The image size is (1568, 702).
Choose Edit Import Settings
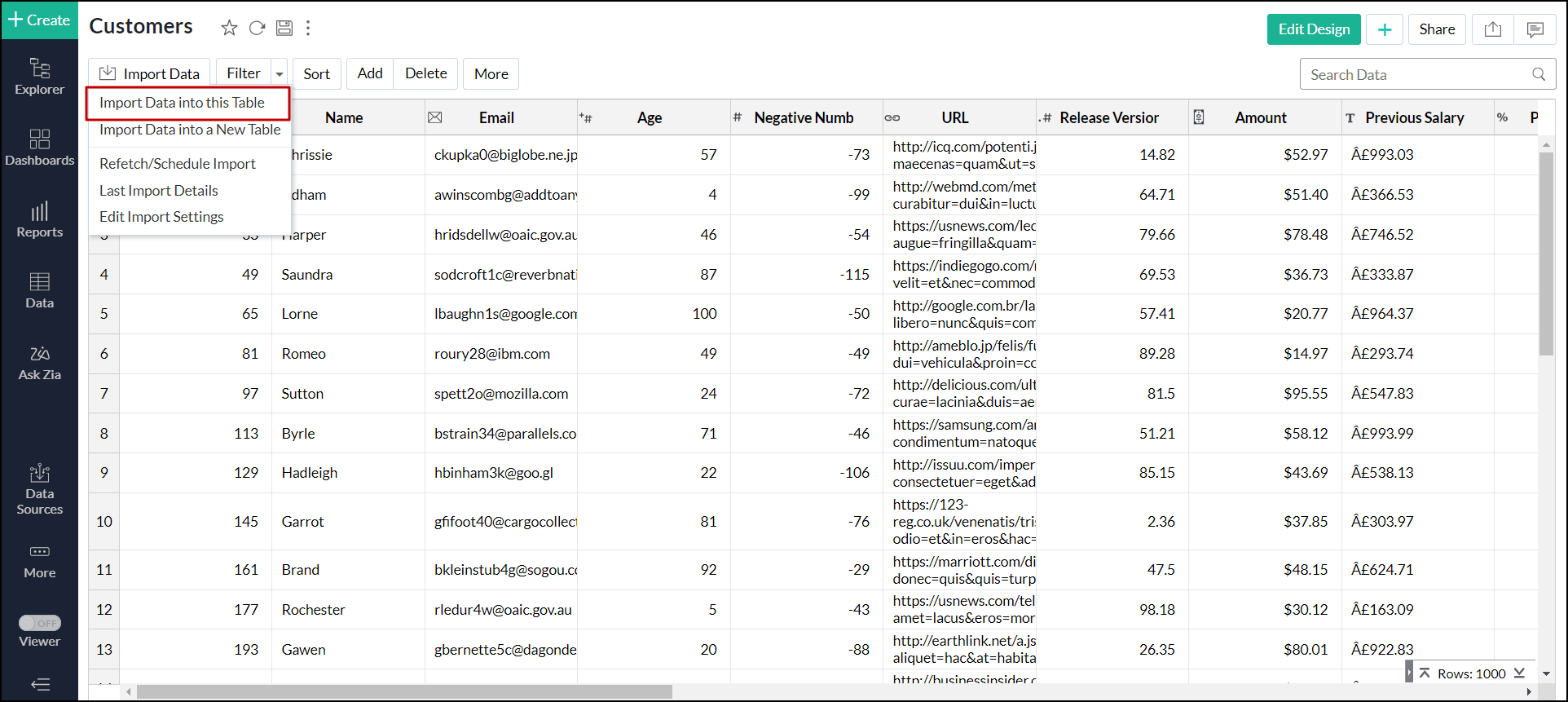click(161, 217)
